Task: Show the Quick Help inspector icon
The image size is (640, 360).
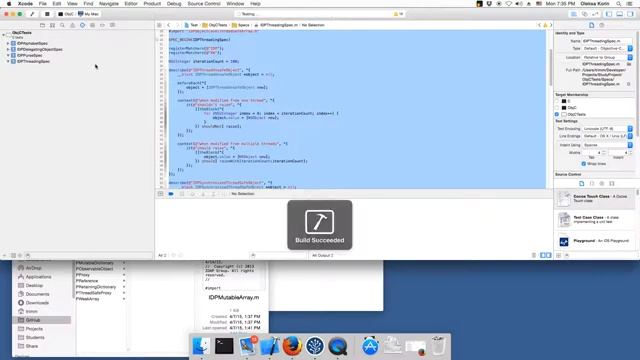Action: 602,25
